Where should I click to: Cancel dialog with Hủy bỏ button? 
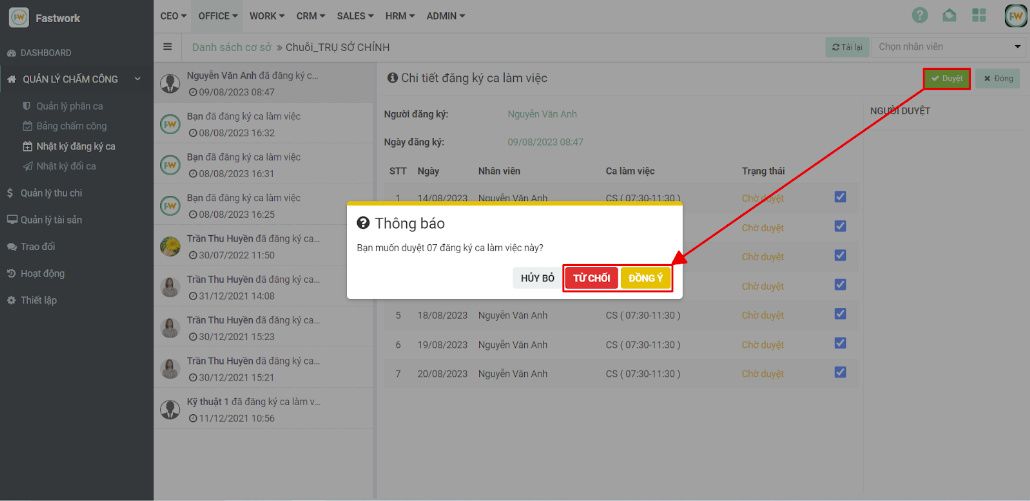point(537,278)
